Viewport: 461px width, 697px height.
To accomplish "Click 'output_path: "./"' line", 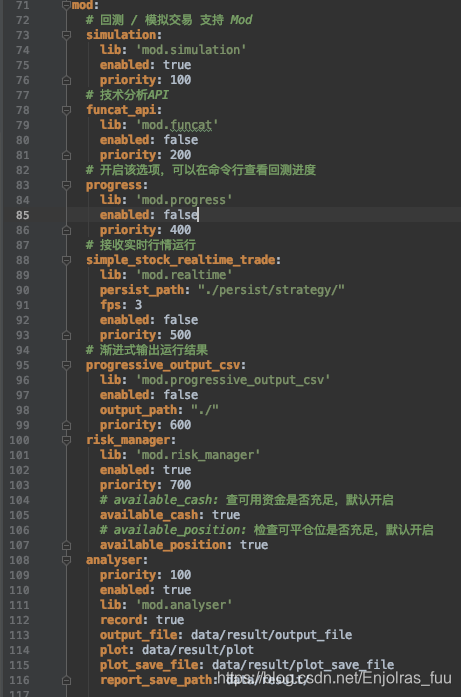I will [159, 410].
